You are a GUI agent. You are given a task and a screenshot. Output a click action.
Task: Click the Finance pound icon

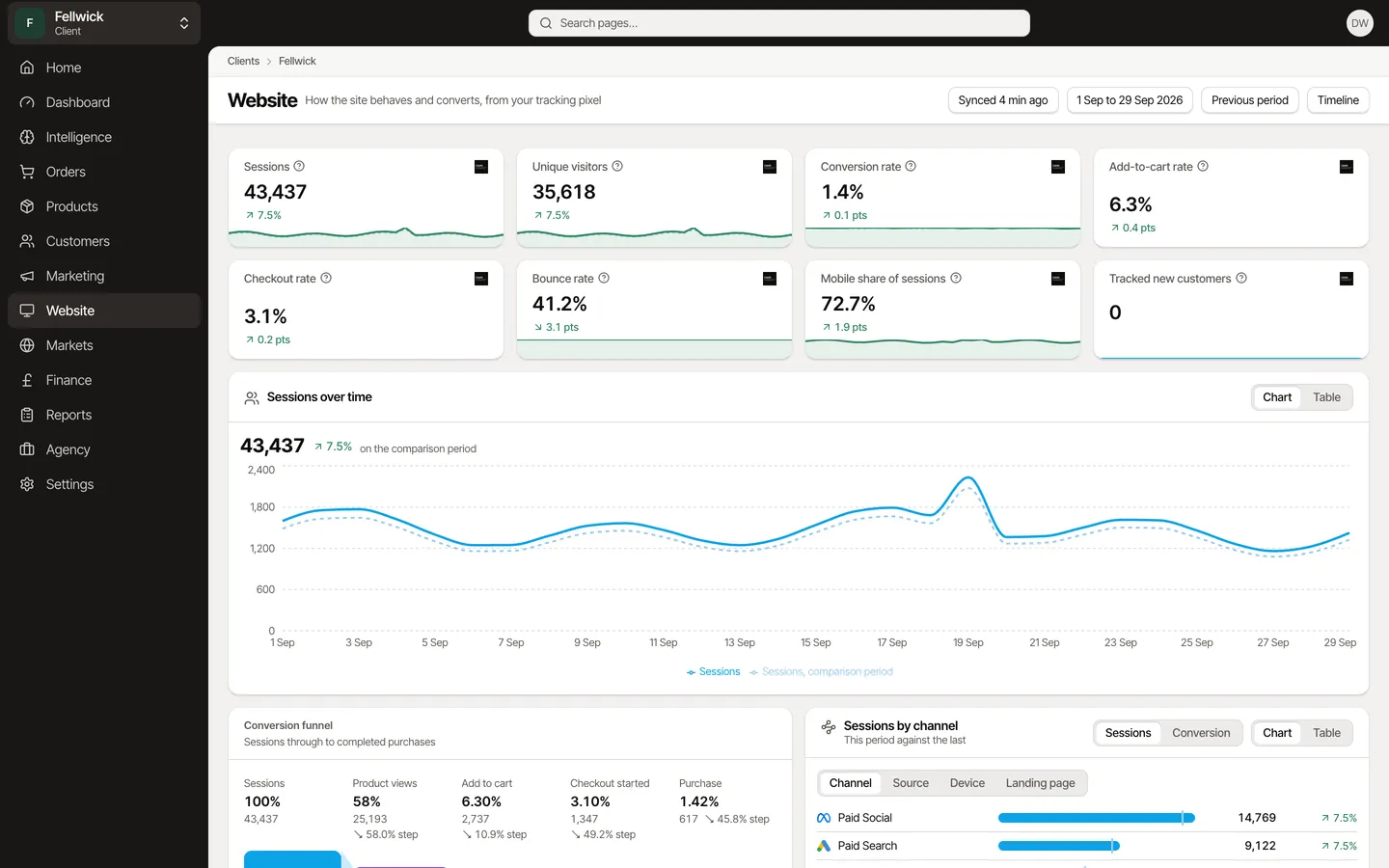click(x=27, y=380)
